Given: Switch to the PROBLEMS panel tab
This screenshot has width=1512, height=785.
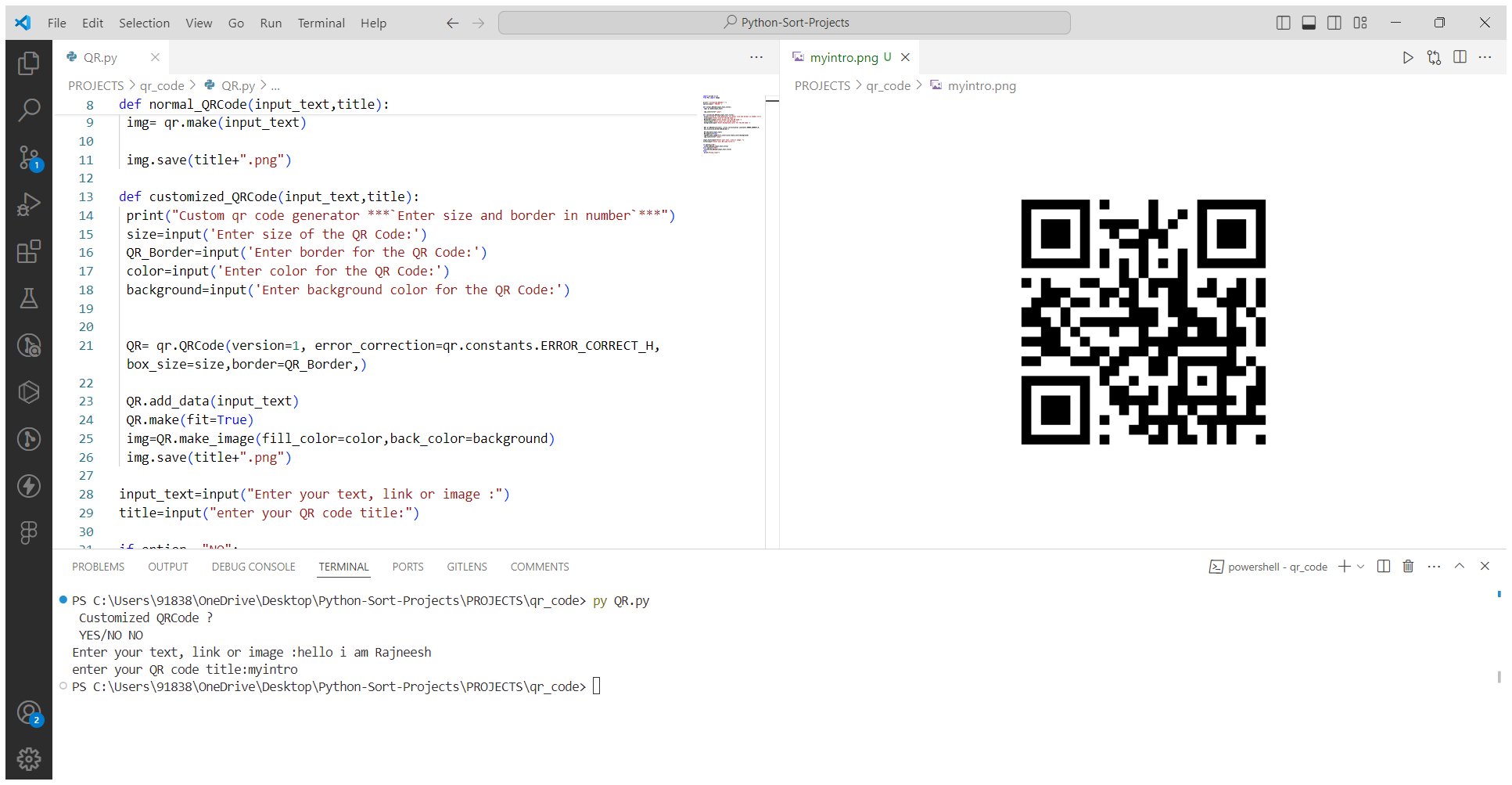Looking at the screenshot, I should tap(98, 567).
